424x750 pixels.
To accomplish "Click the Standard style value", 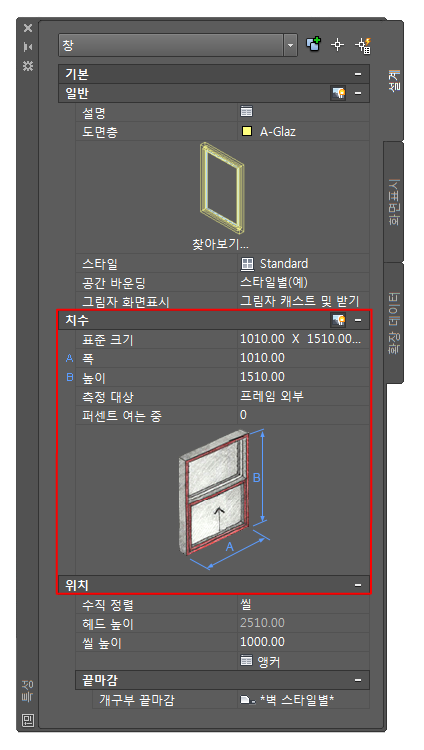I will click(284, 264).
